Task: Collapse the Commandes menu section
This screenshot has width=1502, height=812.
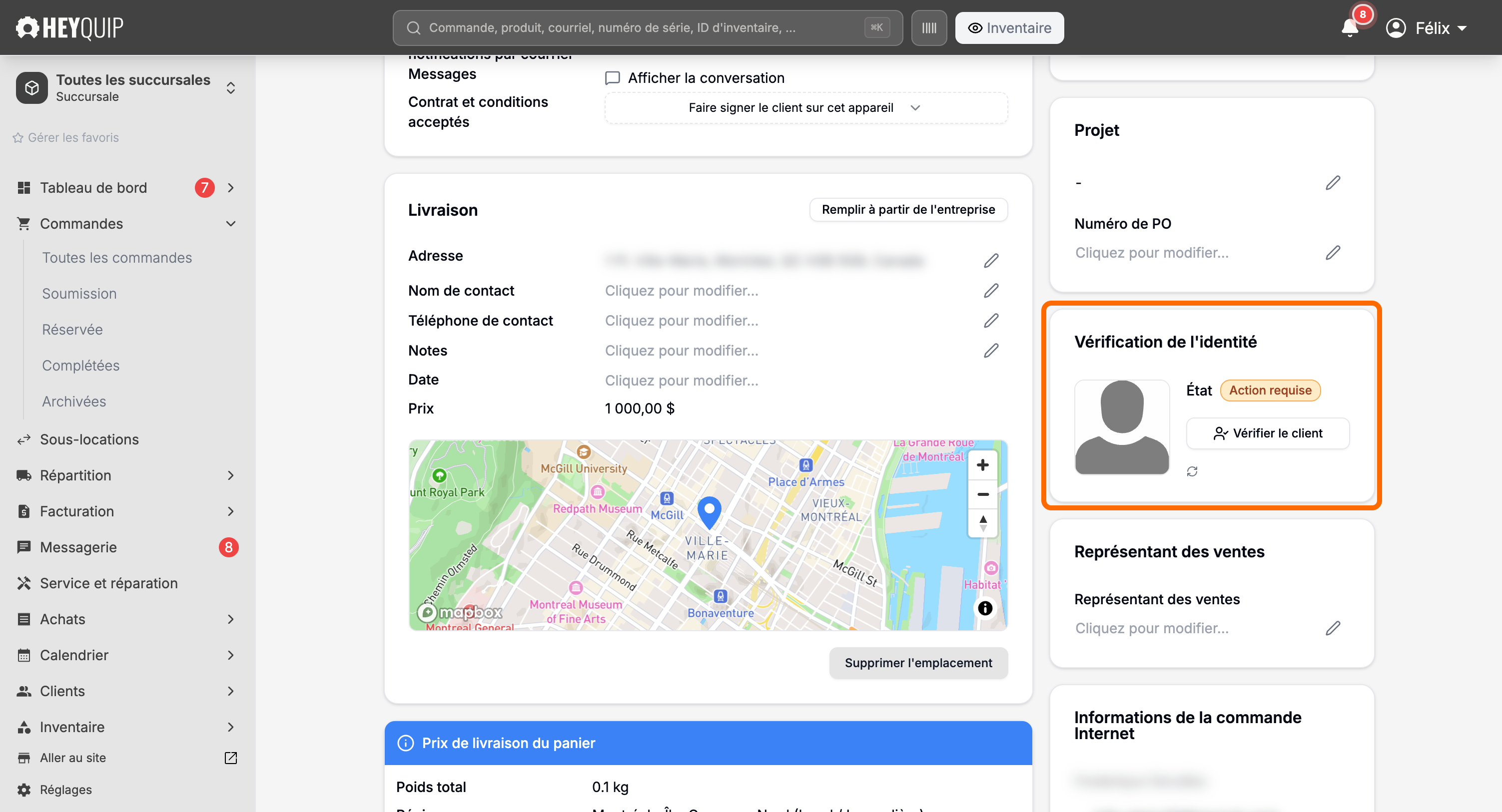Action: (x=231, y=224)
